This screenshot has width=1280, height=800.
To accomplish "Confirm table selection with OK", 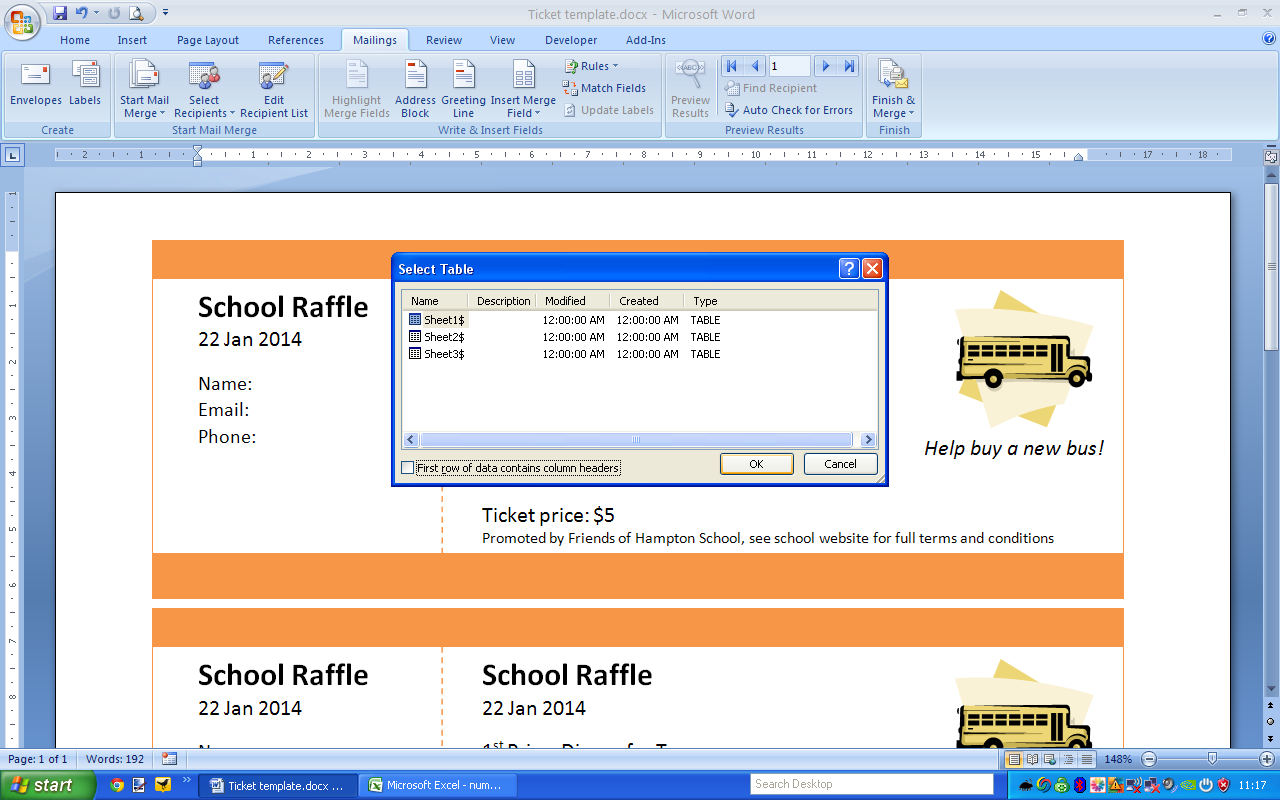I will [x=756, y=463].
